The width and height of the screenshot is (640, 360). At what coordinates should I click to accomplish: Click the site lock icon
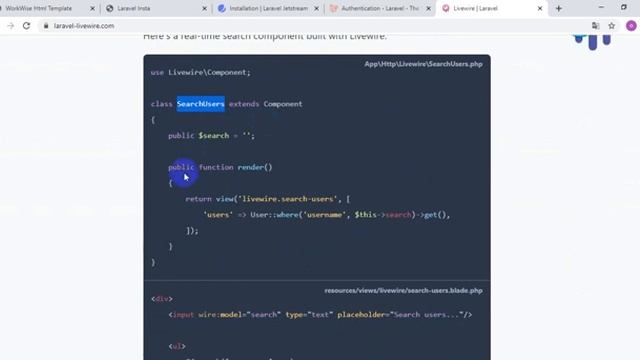pos(46,26)
